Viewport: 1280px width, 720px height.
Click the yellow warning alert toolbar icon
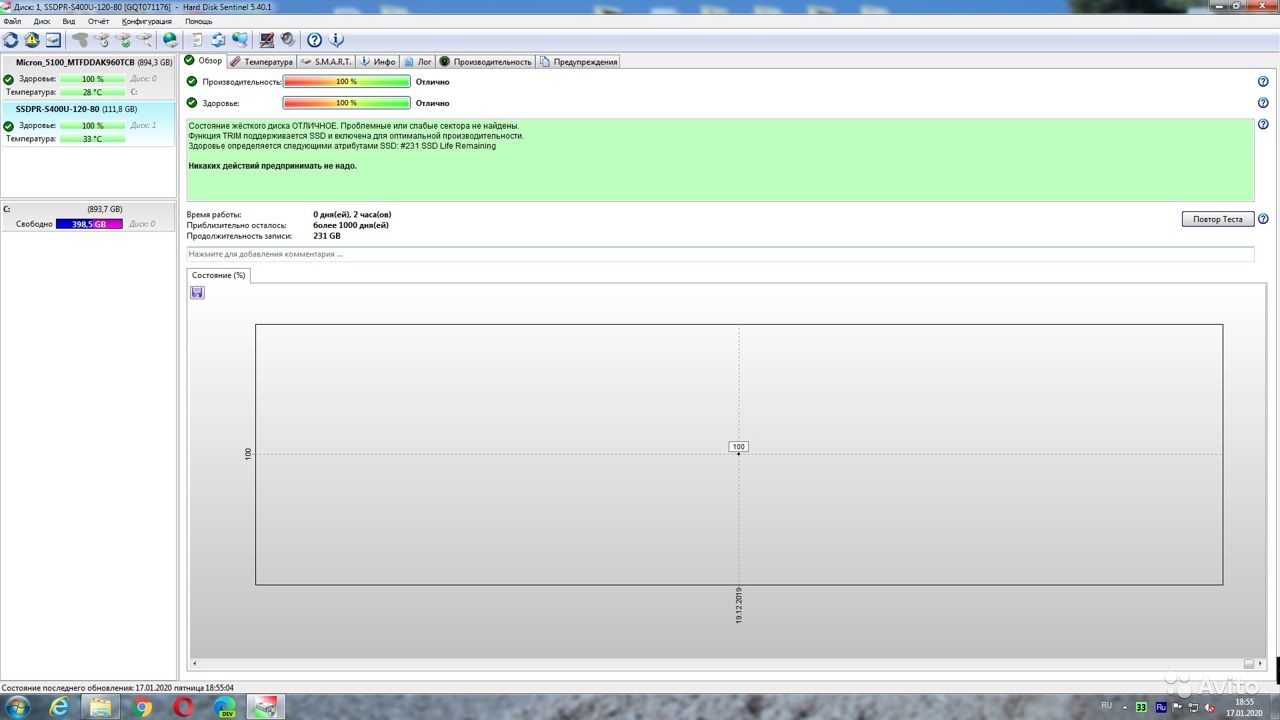coord(32,40)
